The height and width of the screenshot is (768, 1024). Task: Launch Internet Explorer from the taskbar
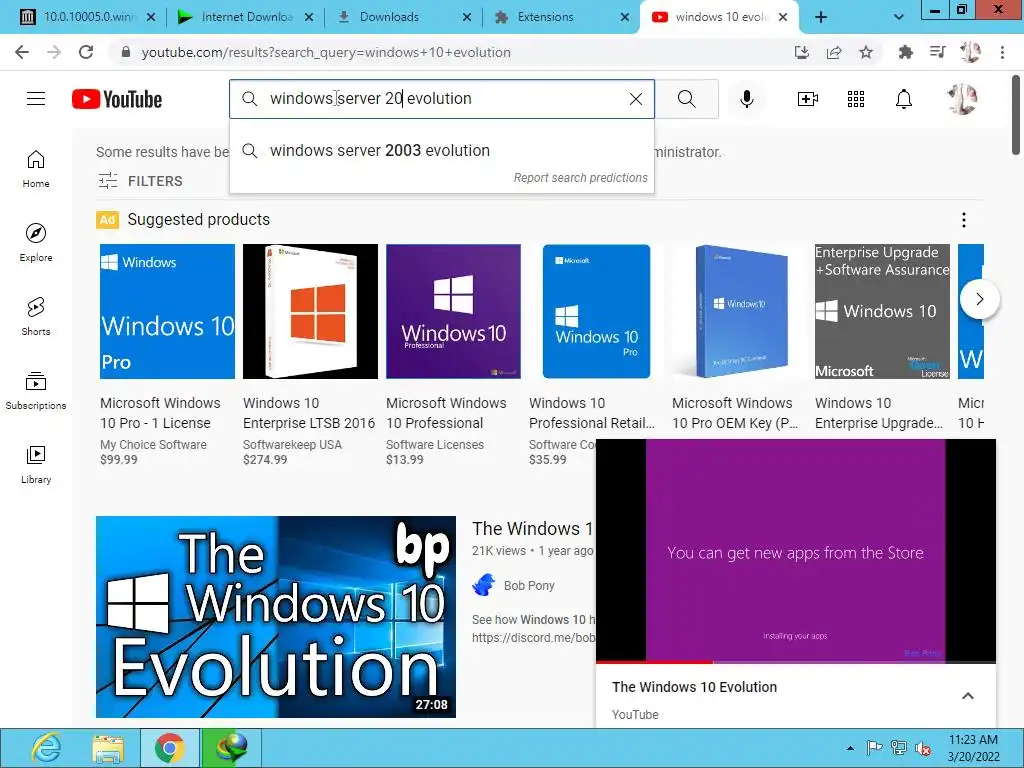(47, 748)
